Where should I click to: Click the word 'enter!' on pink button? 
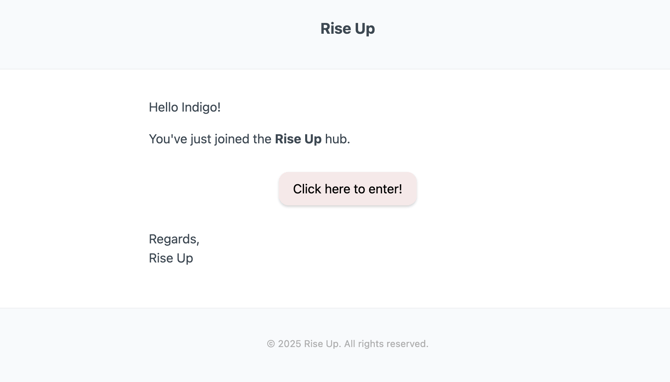pyautogui.click(x=385, y=189)
